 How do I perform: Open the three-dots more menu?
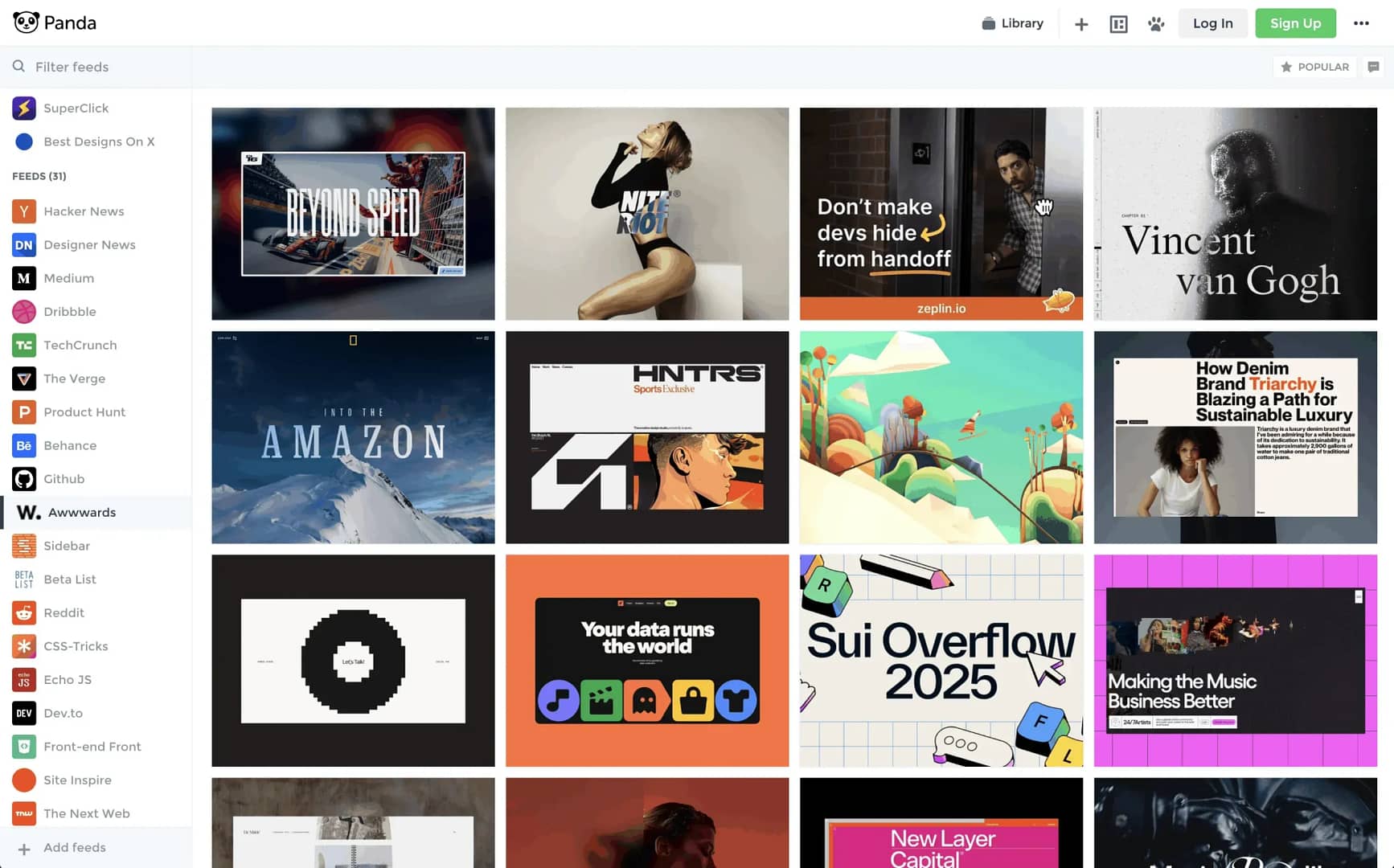click(x=1361, y=23)
